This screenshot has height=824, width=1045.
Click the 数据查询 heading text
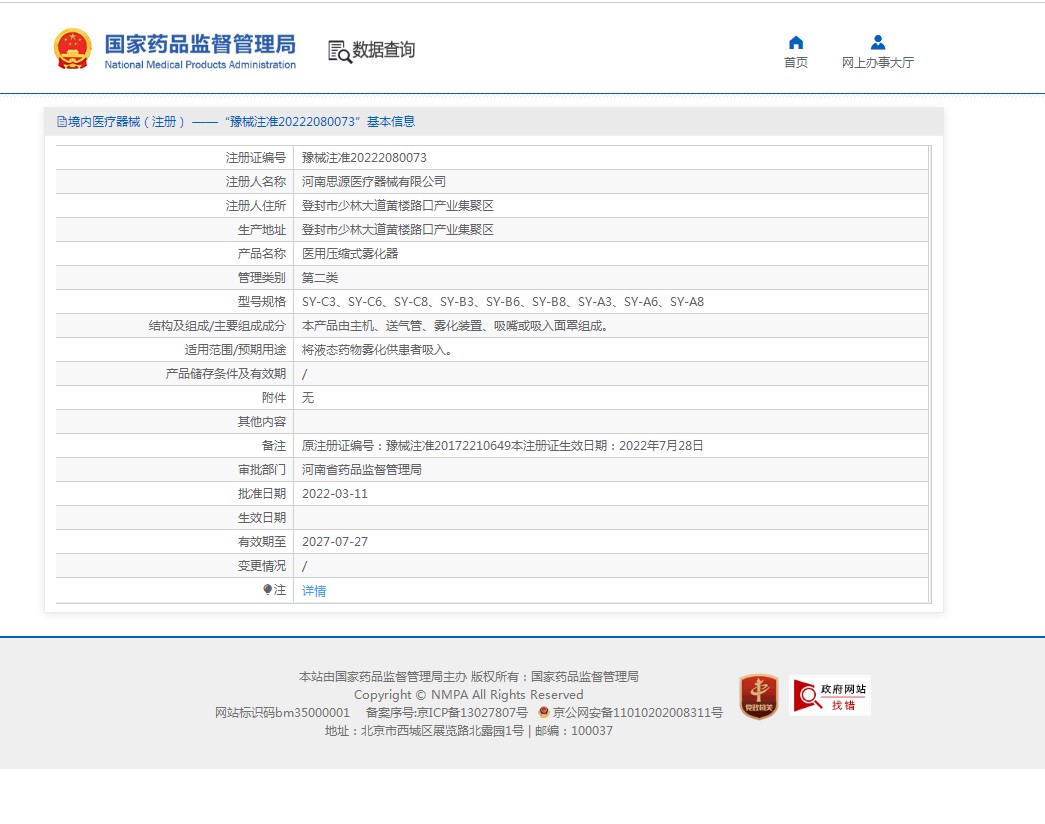pos(383,50)
